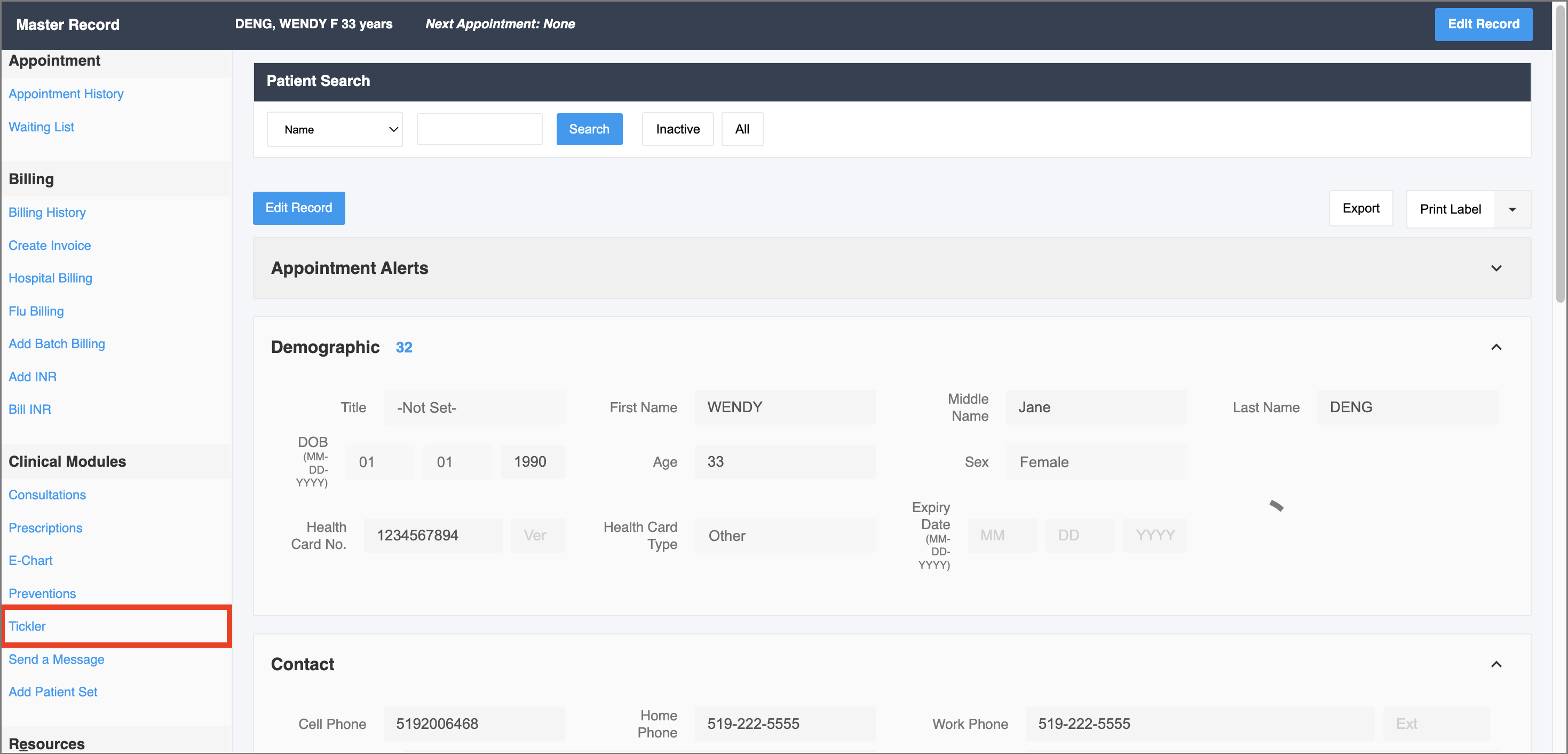Click the demographic number 32 link
Viewport: 1568px width, 754px height.
(403, 347)
